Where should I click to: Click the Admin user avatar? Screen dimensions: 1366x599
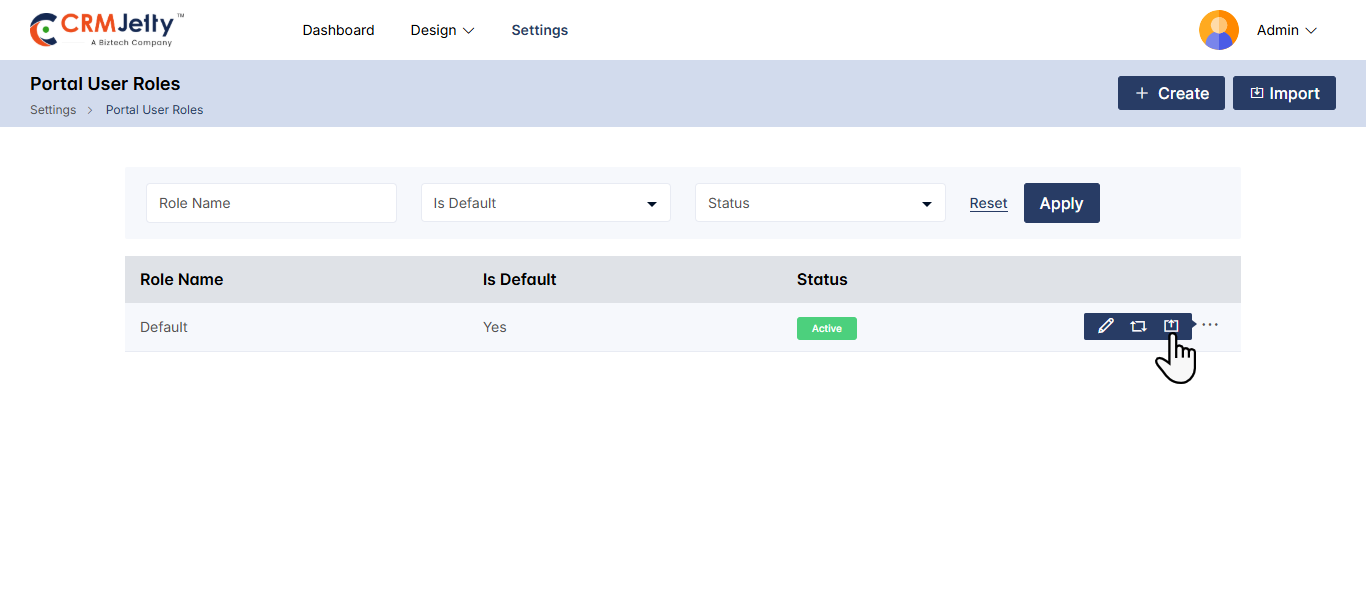point(1218,30)
